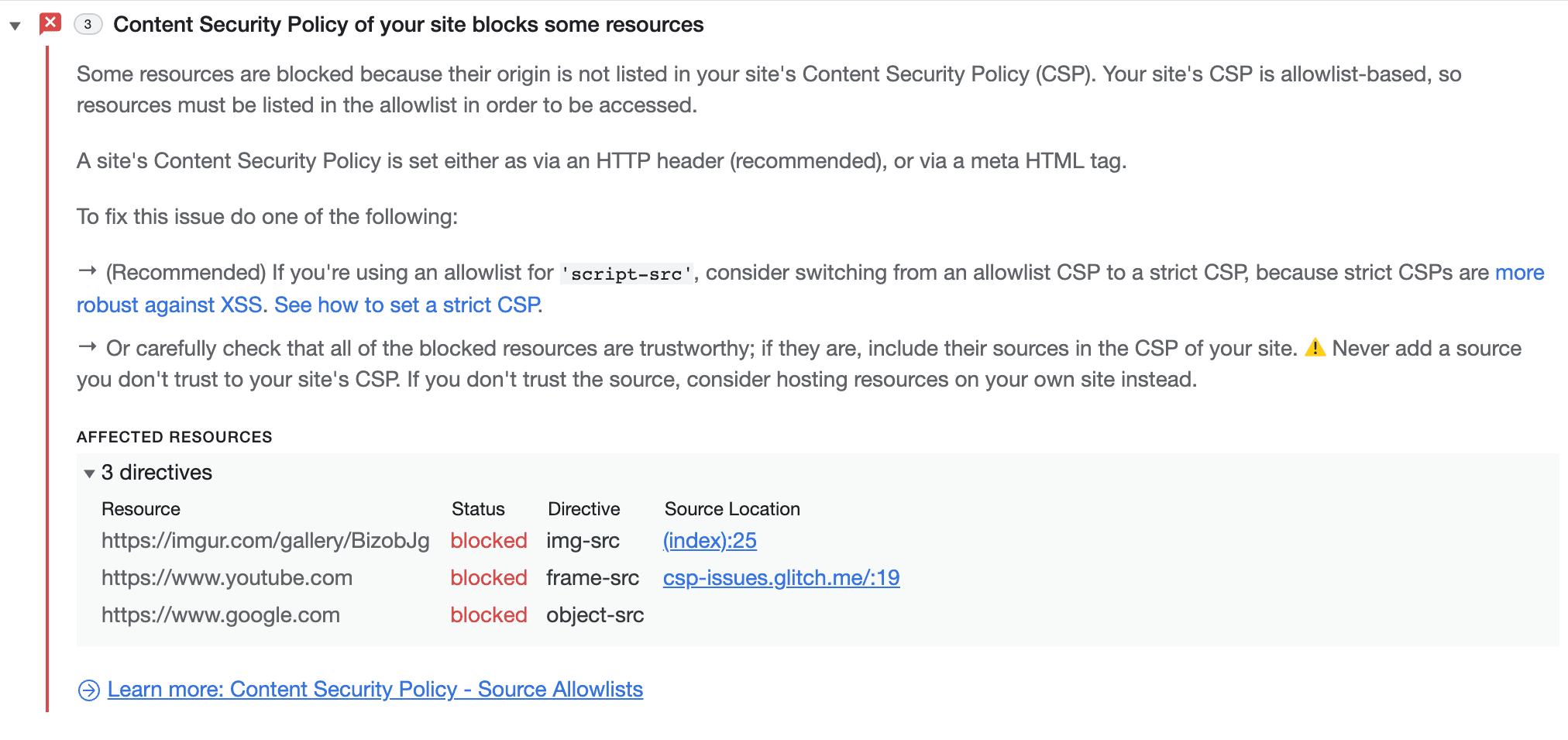Open Learn more about Source Allowlists

(375, 689)
